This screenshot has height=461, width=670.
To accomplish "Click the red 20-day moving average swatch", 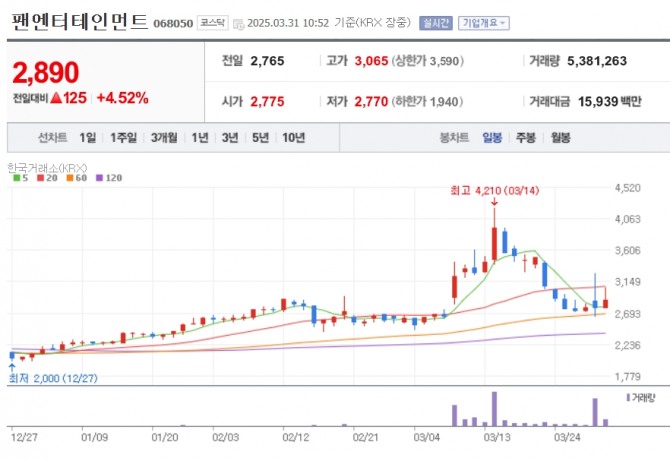I will pos(41,178).
